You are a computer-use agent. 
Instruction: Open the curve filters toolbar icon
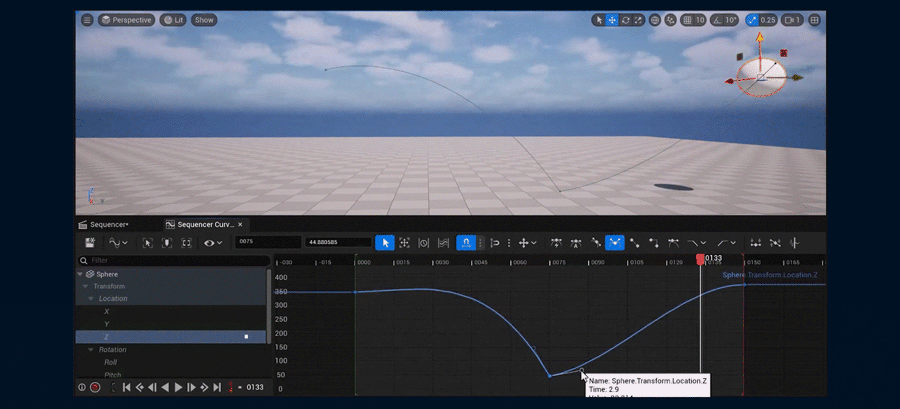click(x=795, y=243)
